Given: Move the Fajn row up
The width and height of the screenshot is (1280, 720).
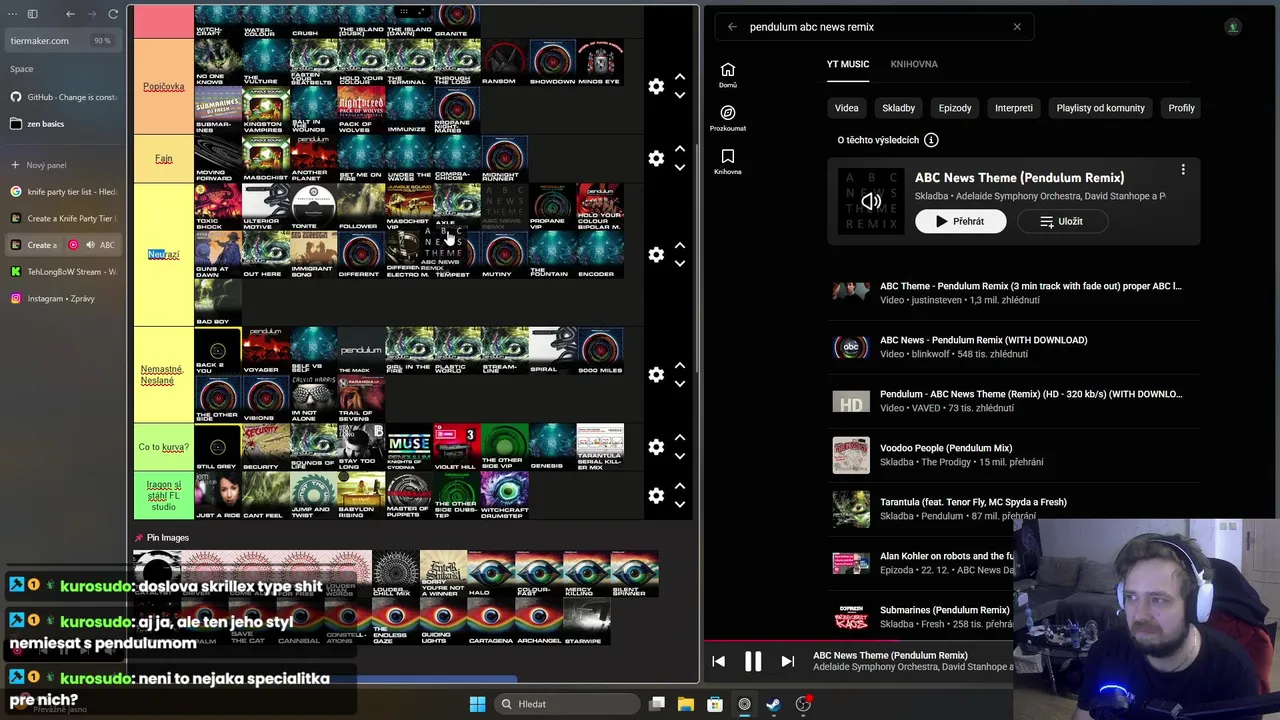Looking at the screenshot, I should [x=680, y=149].
